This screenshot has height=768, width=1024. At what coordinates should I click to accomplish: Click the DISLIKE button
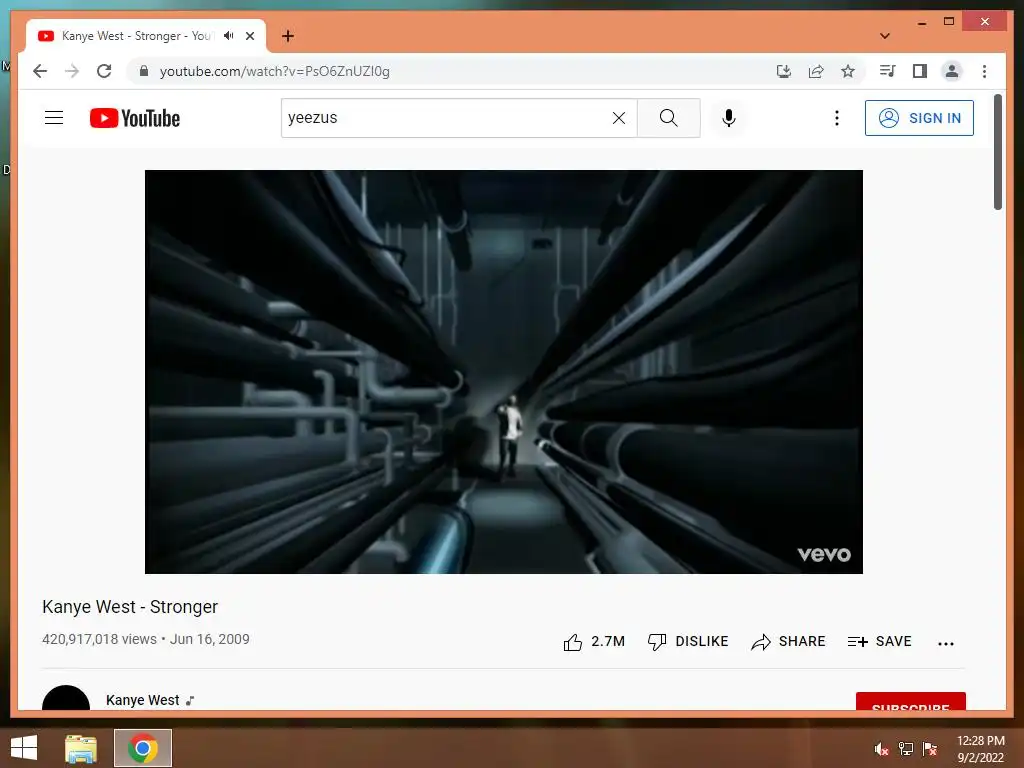[x=687, y=642]
